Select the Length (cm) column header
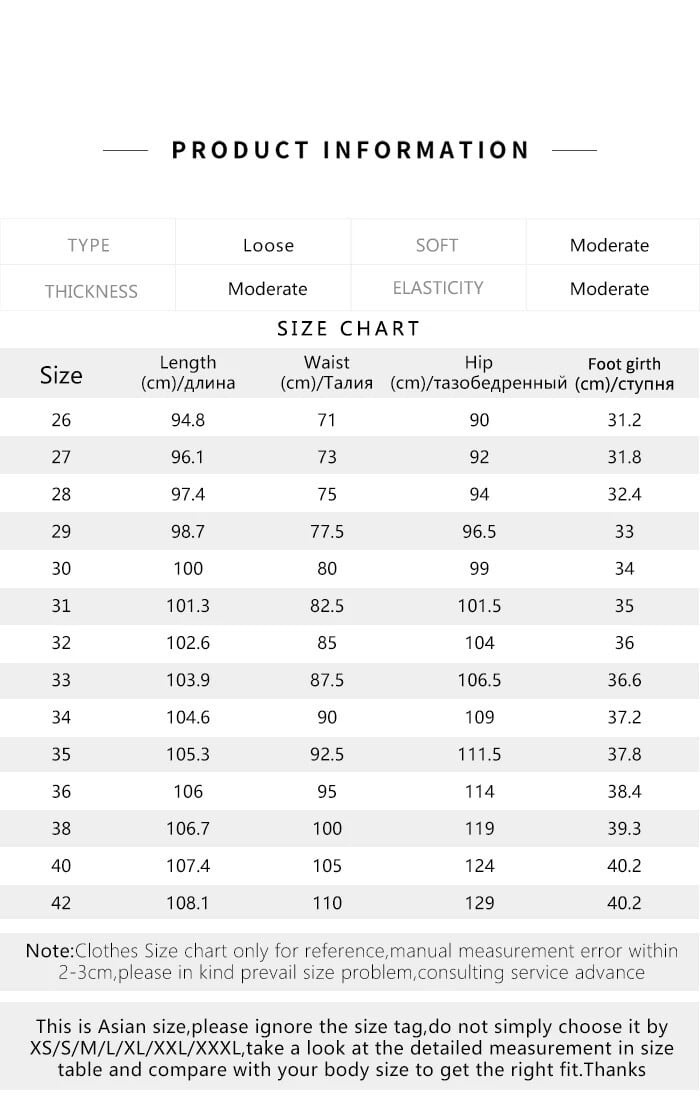This screenshot has height=1105, width=700. 187,373
